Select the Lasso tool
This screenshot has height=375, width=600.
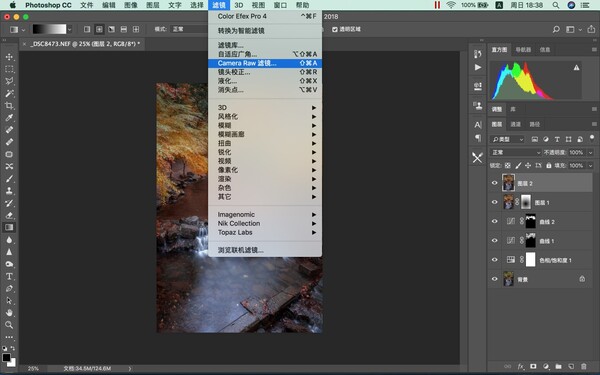click(x=9, y=81)
